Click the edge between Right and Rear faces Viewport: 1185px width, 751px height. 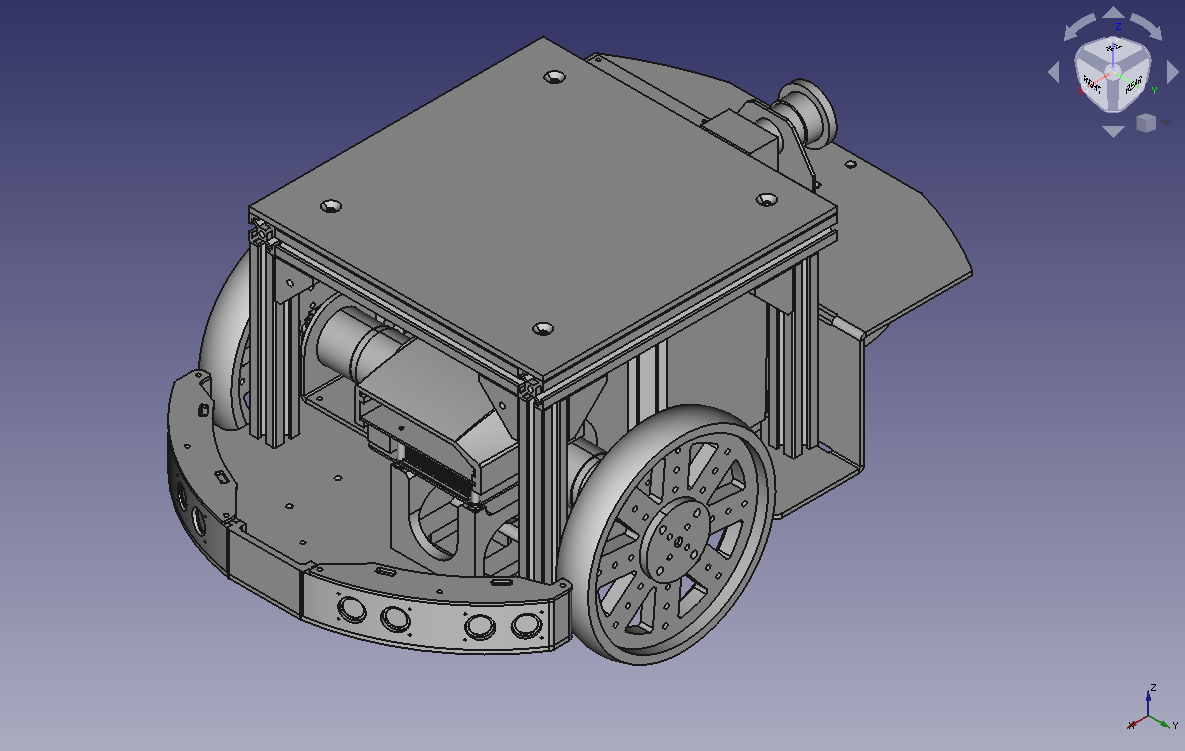pyautogui.click(x=1113, y=94)
